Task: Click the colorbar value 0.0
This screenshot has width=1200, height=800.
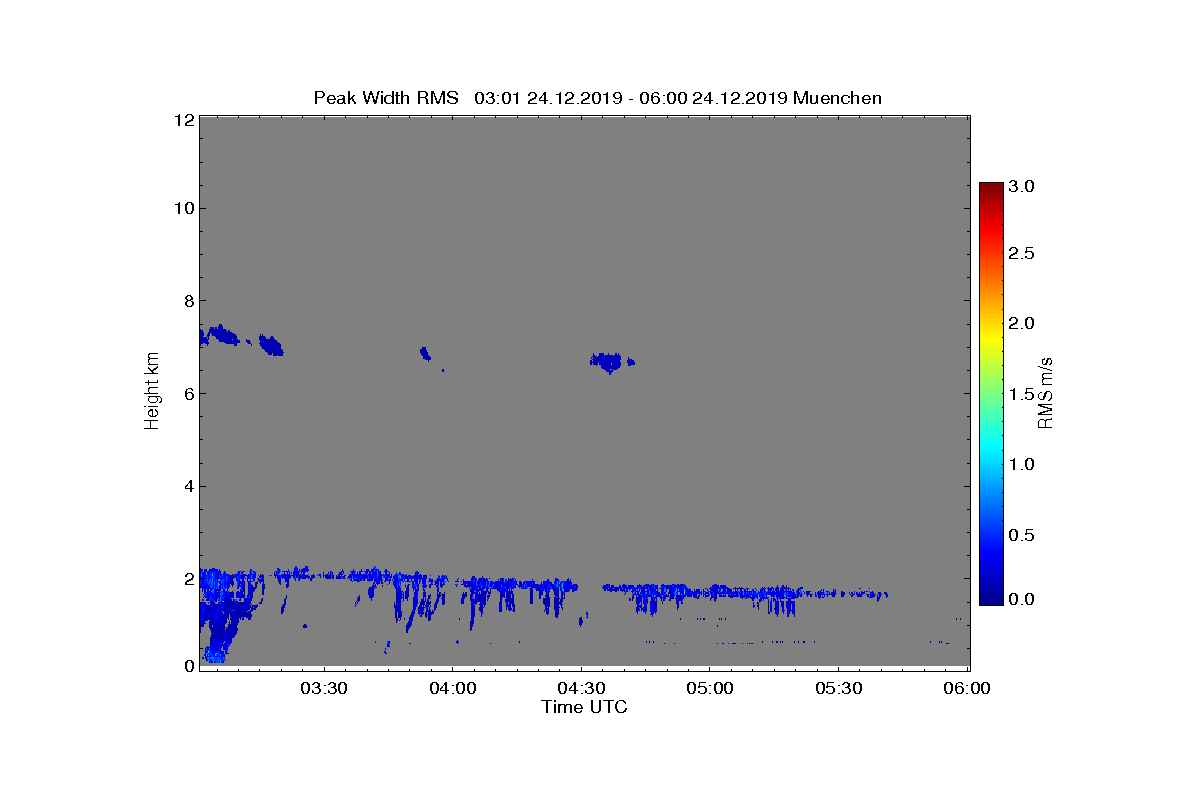Action: coord(1021,599)
